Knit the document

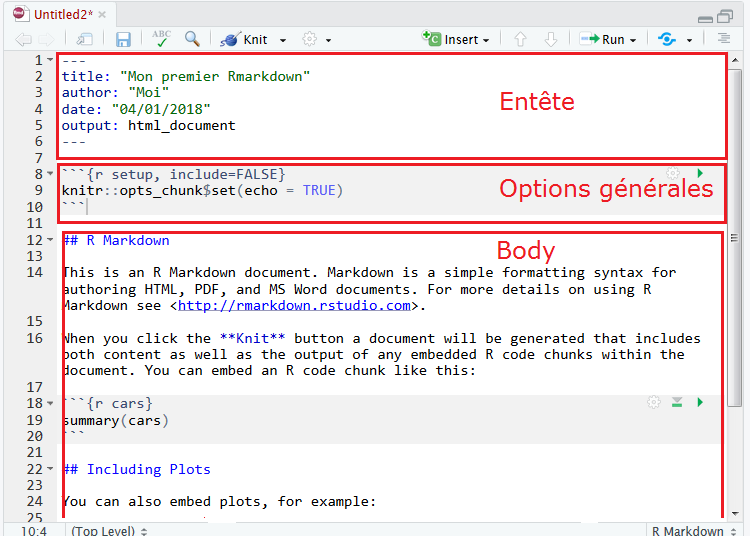[x=243, y=40]
